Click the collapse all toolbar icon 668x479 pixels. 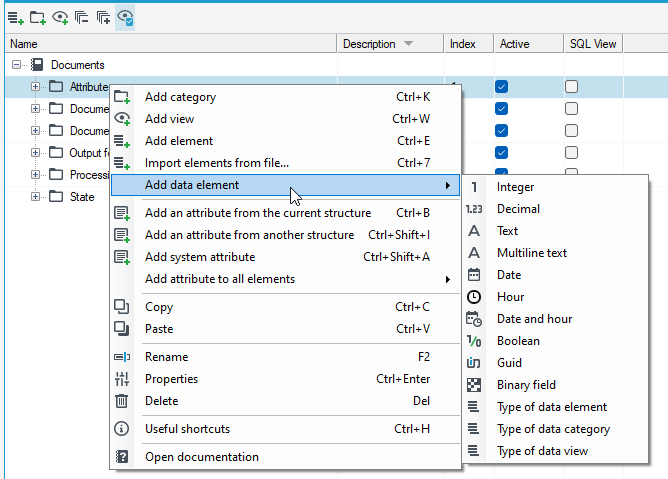click(x=81, y=18)
